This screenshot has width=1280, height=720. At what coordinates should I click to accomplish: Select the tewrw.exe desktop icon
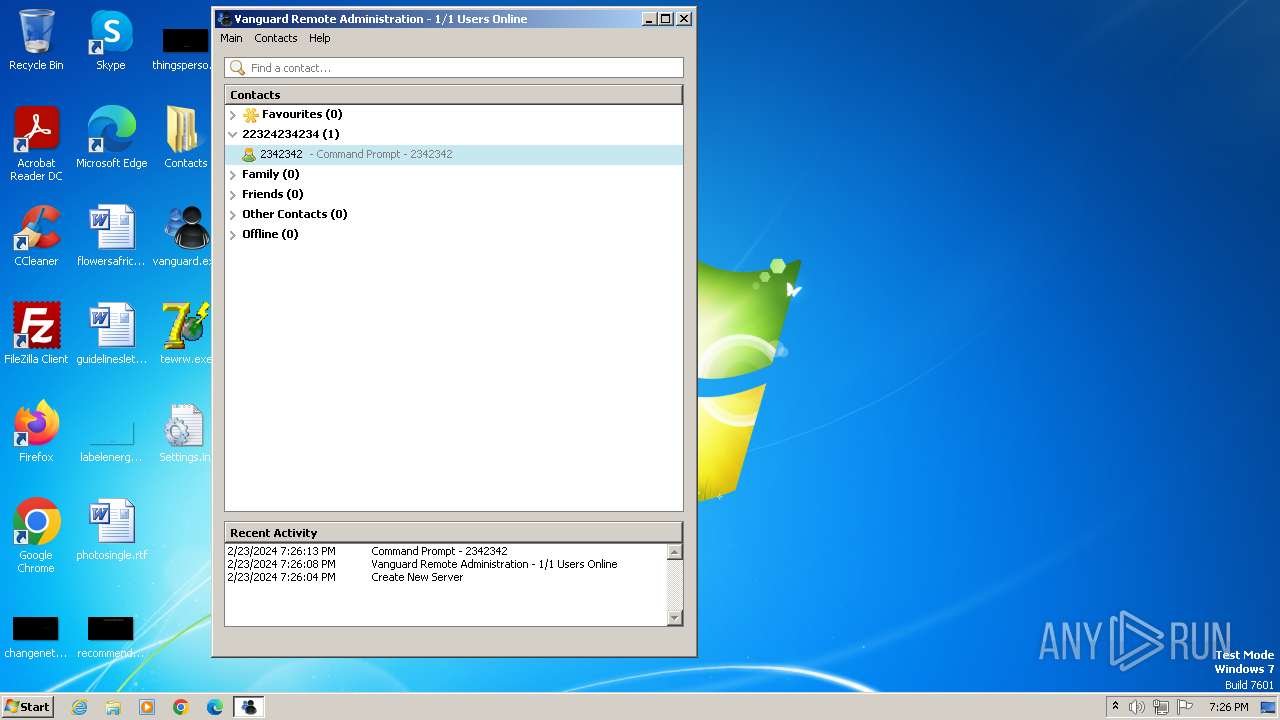coord(185,334)
